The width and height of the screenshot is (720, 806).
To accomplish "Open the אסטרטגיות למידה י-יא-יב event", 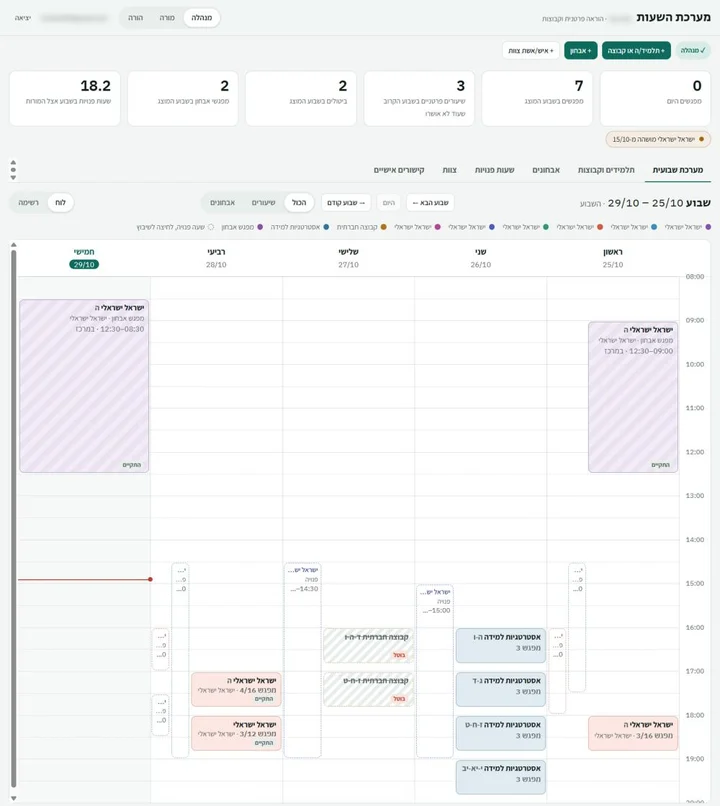I will pyautogui.click(x=500, y=777).
